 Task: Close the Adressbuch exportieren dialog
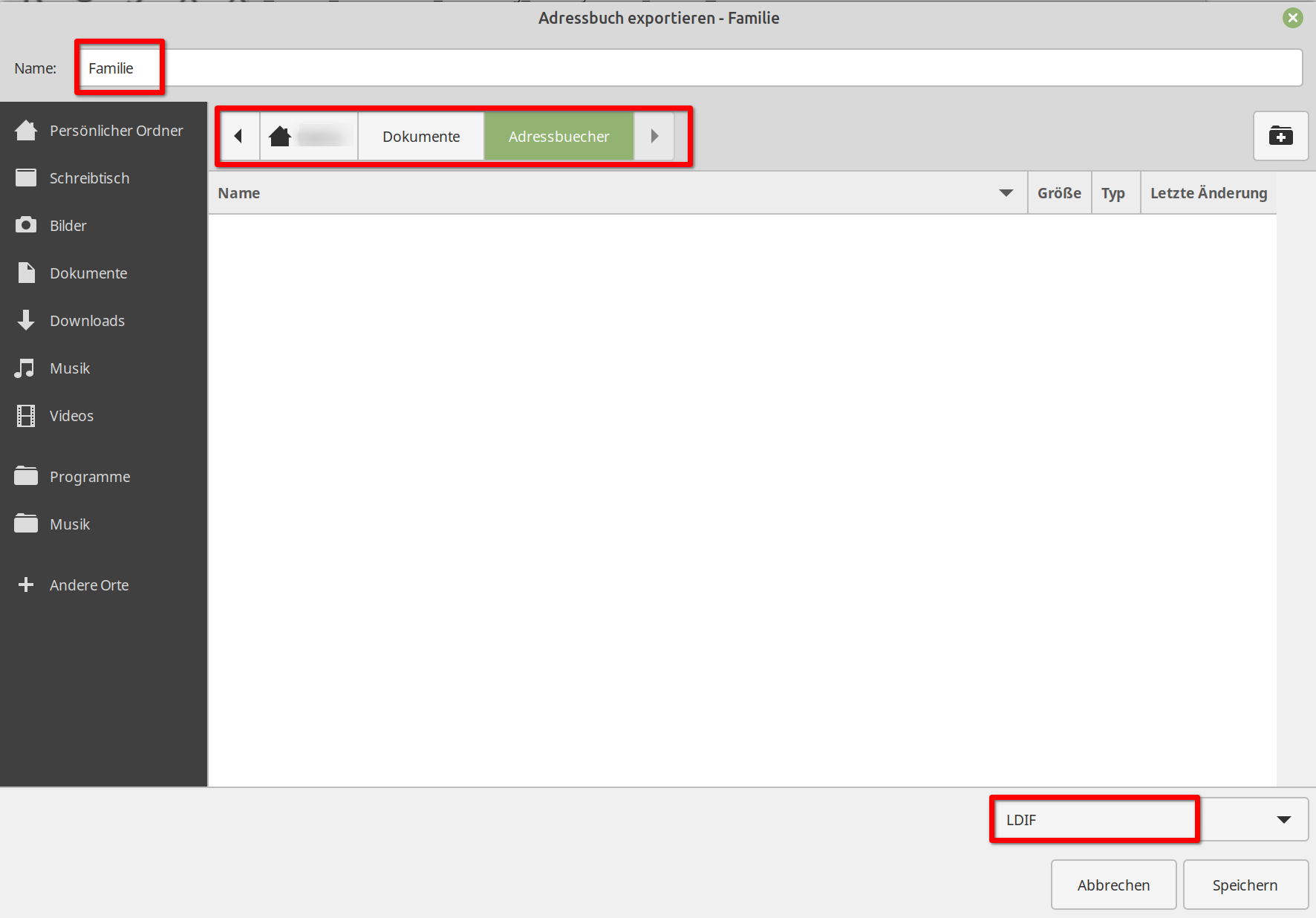(1293, 18)
